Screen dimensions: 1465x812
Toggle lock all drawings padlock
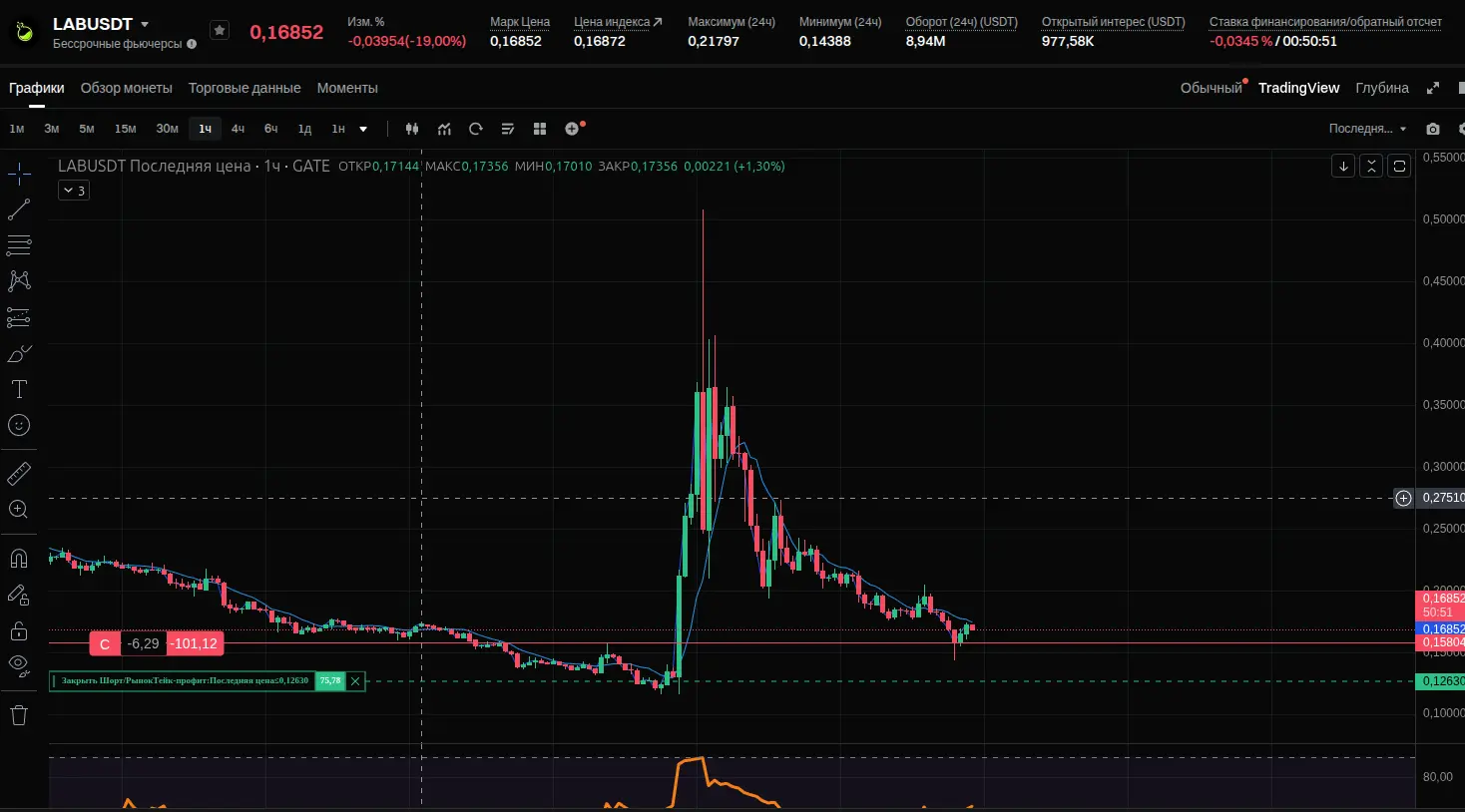click(x=19, y=630)
